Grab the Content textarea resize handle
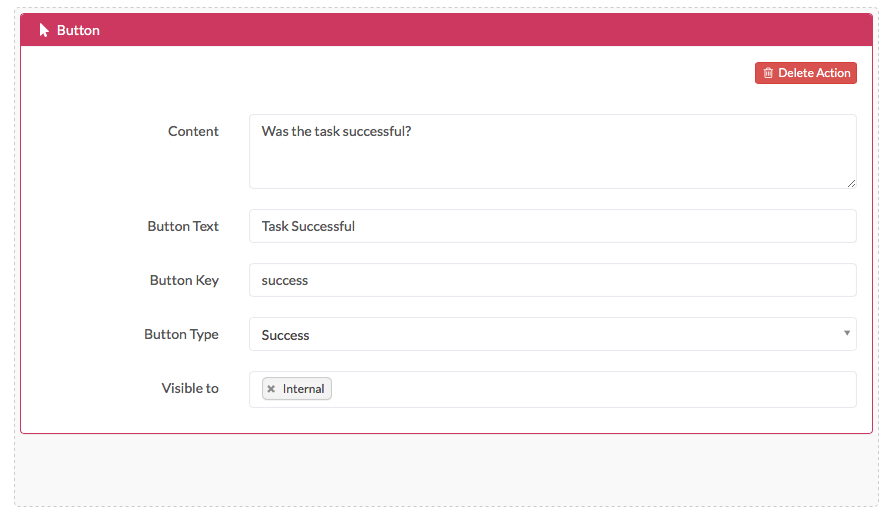This screenshot has height=521, width=891. coord(851,183)
